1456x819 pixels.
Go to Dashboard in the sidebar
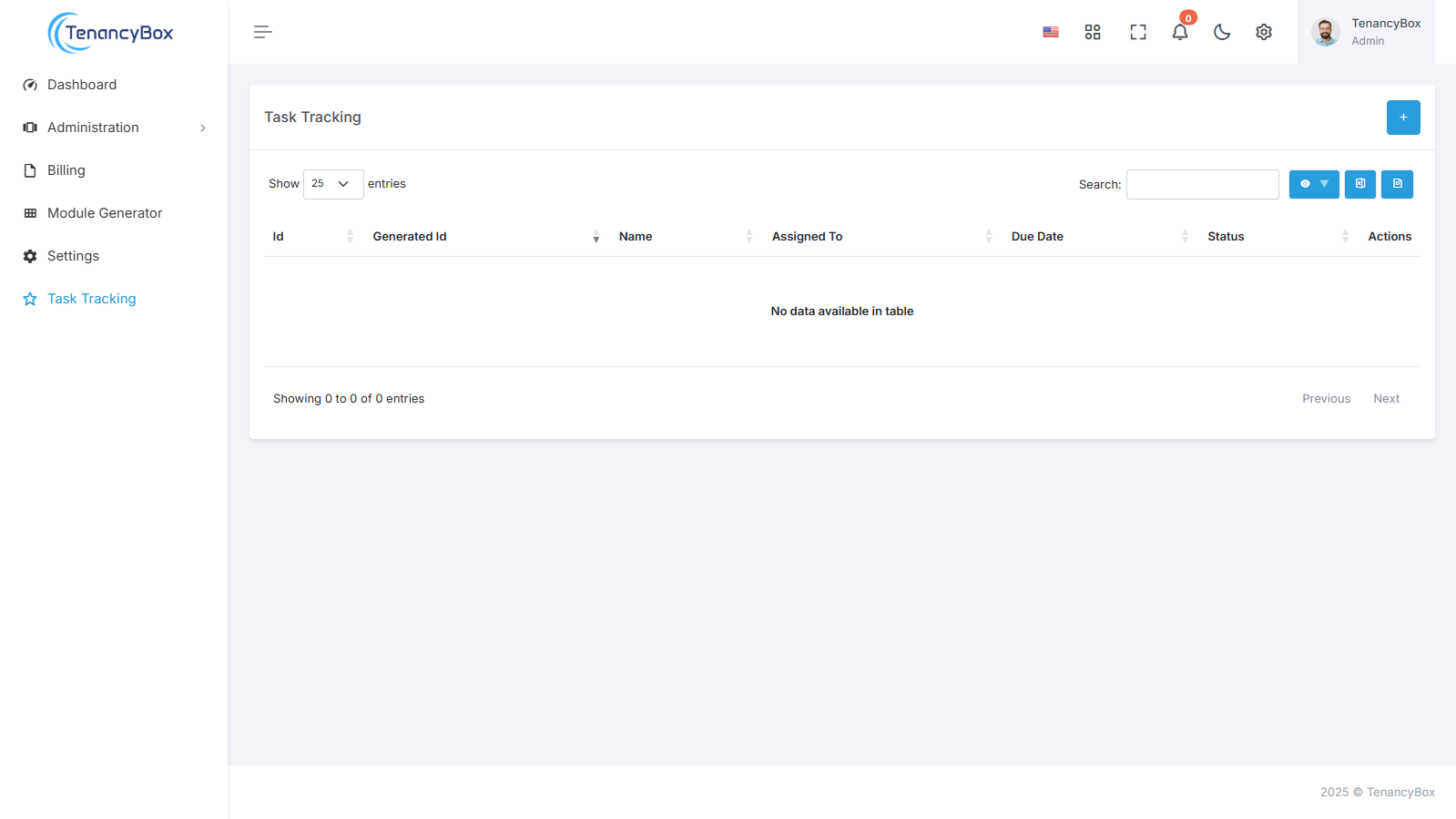pos(82,85)
